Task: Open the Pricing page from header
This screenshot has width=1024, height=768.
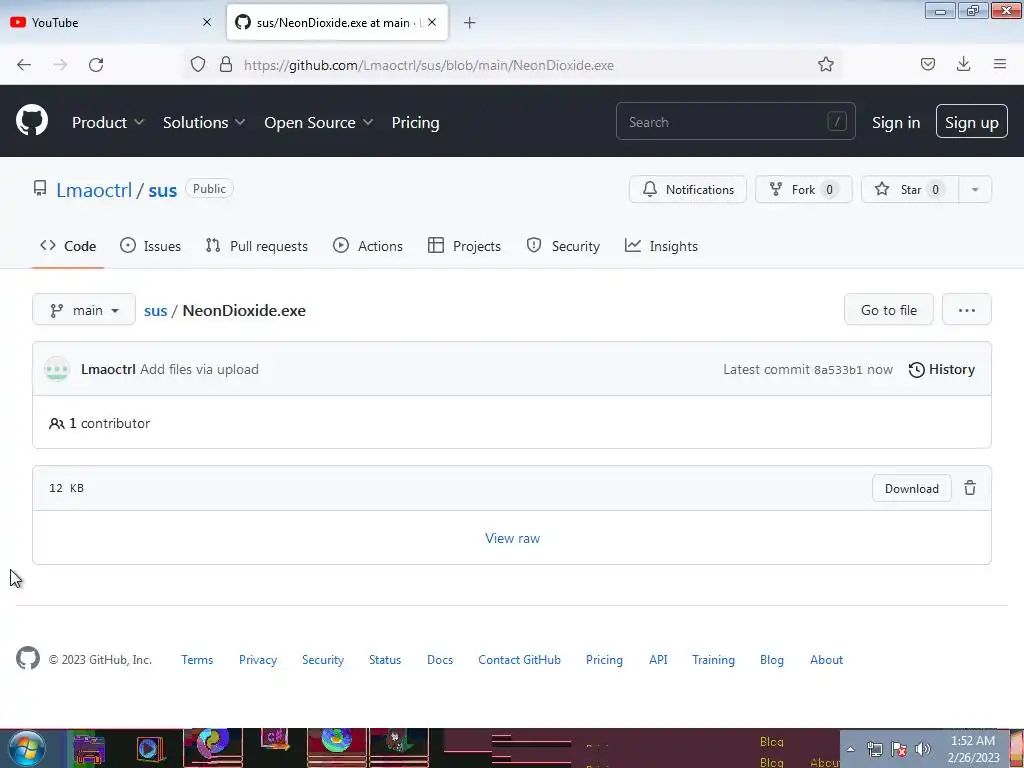Action: tap(415, 123)
